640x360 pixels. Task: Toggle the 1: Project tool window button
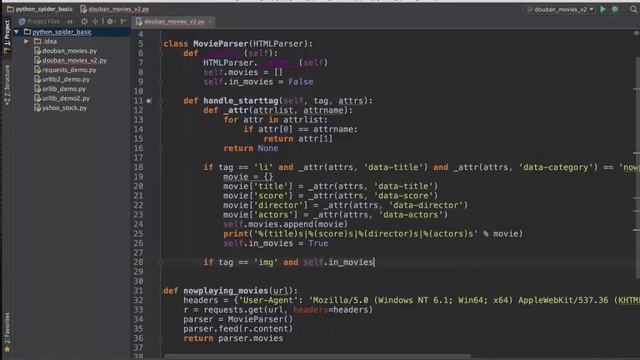click(x=7, y=36)
